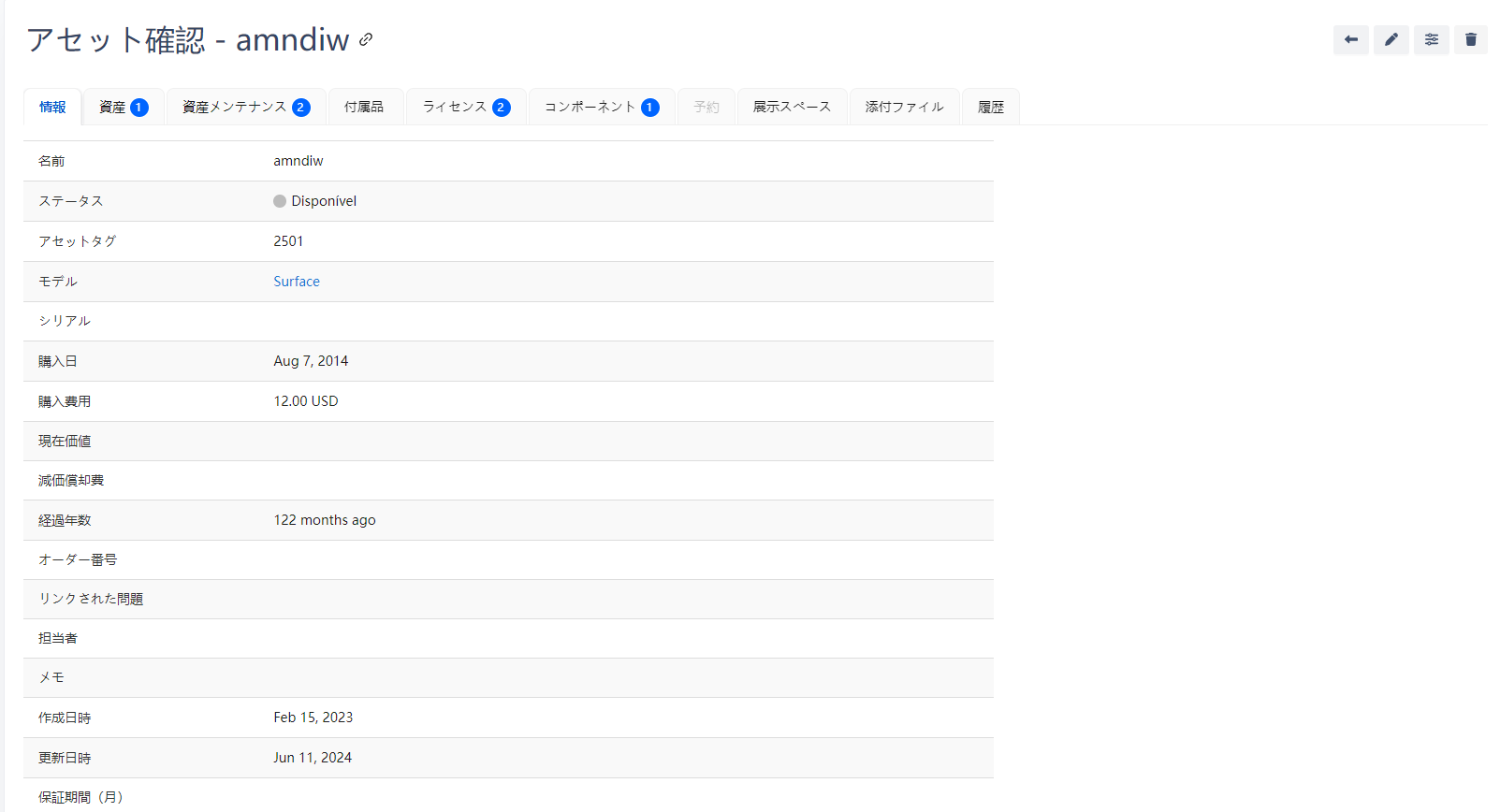Click the disabled 予約 tab
1500x812 pixels.
tap(706, 107)
